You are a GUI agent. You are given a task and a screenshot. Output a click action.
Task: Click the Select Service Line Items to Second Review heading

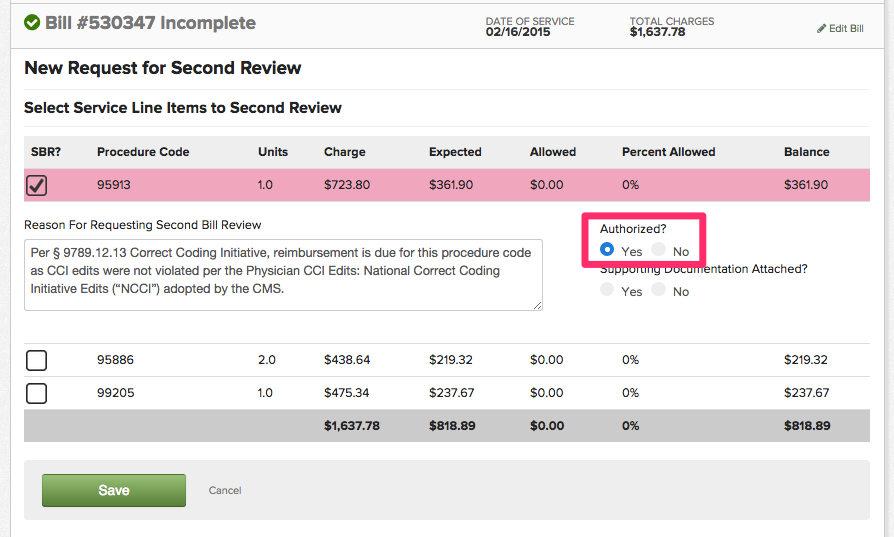tap(182, 108)
